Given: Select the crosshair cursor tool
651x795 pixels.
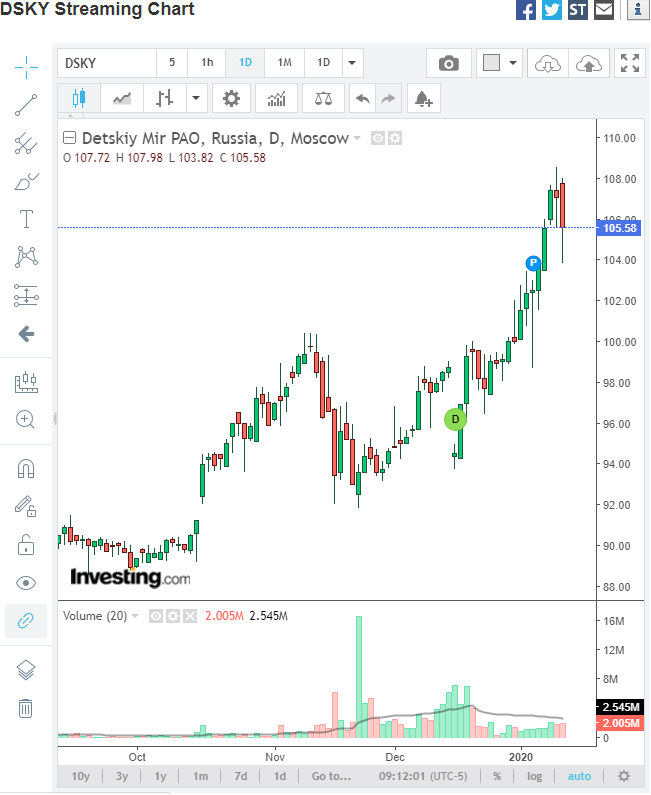Looking at the screenshot, I should pyautogui.click(x=26, y=67).
